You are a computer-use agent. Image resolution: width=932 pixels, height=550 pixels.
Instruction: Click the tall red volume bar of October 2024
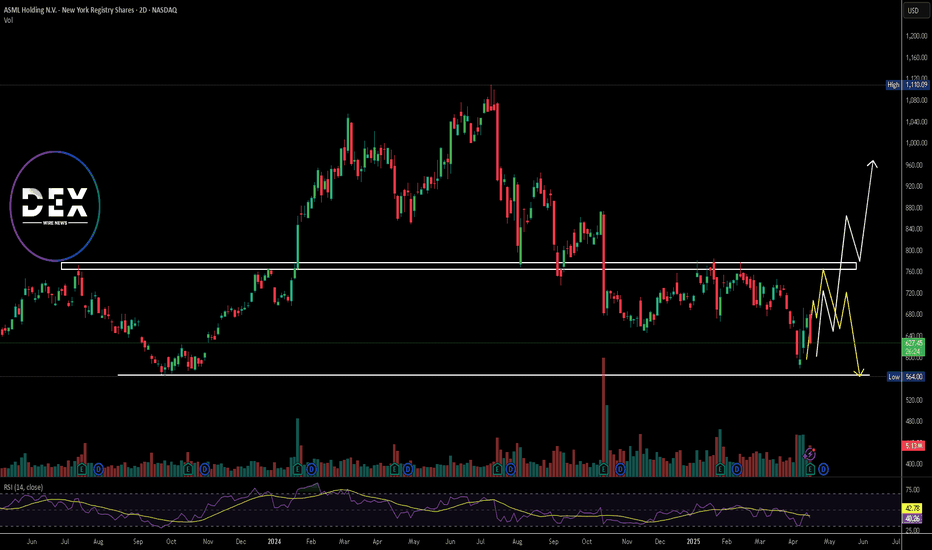coord(603,416)
